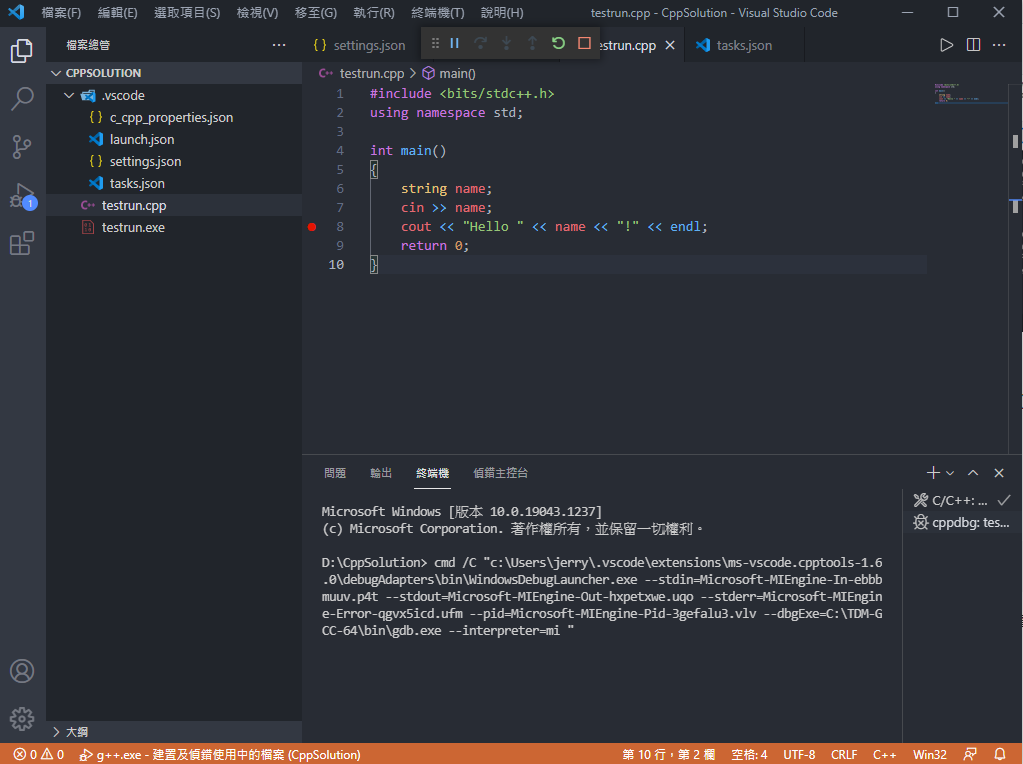Open the 終端機(T) menu
This screenshot has height=764, width=1023.
437,13
